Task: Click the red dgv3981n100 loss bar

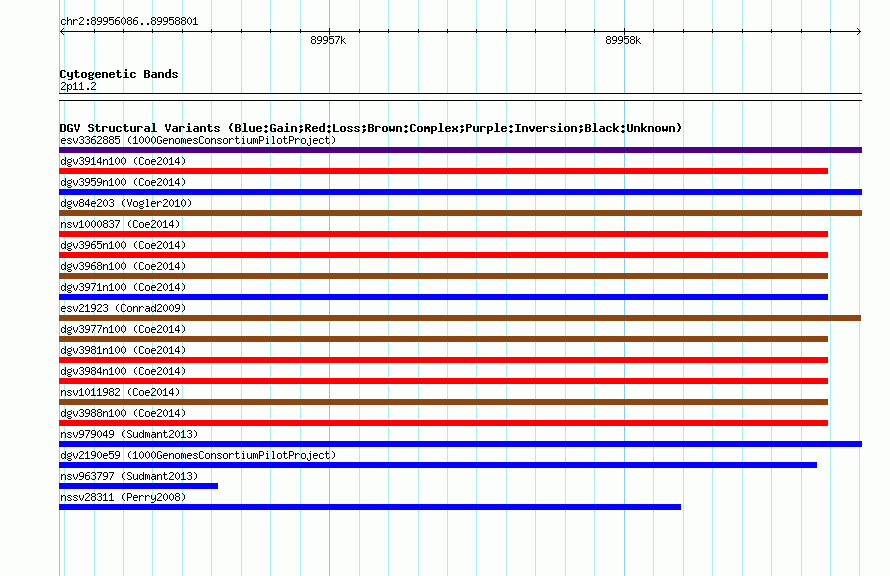Action: point(443,360)
